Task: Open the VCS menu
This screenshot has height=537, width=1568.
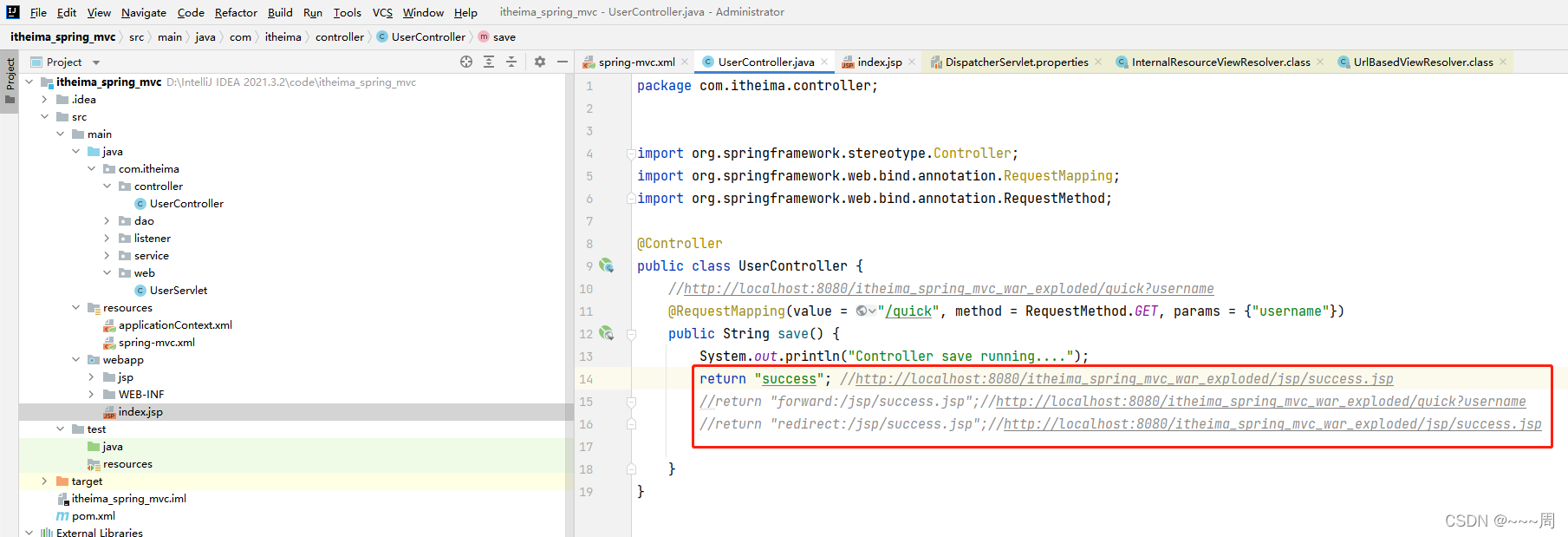Action: [382, 12]
